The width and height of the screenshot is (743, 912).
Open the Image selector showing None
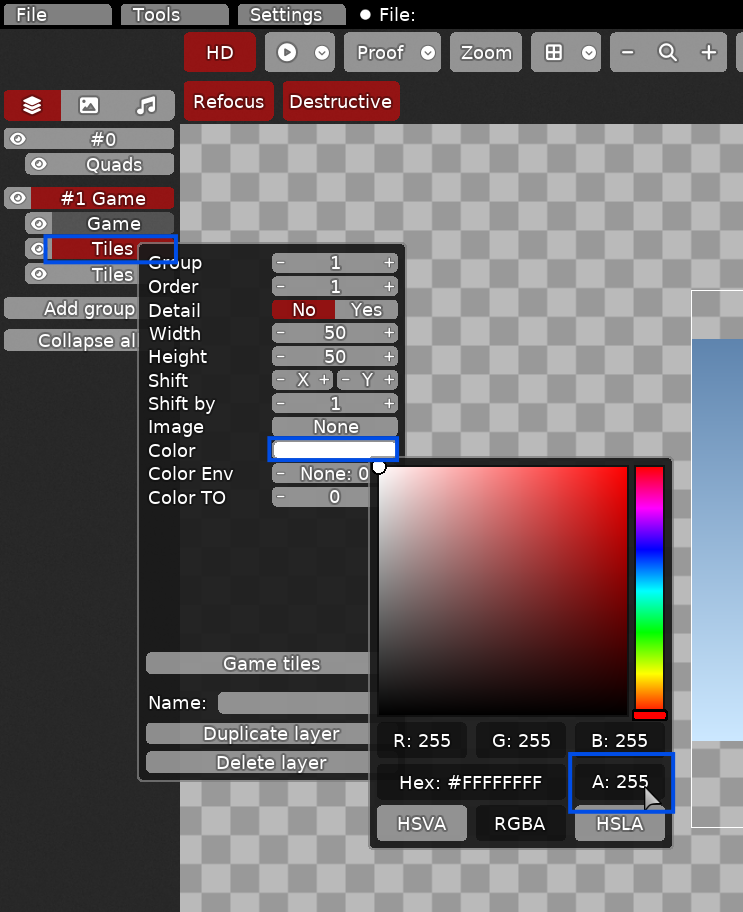click(x=335, y=426)
